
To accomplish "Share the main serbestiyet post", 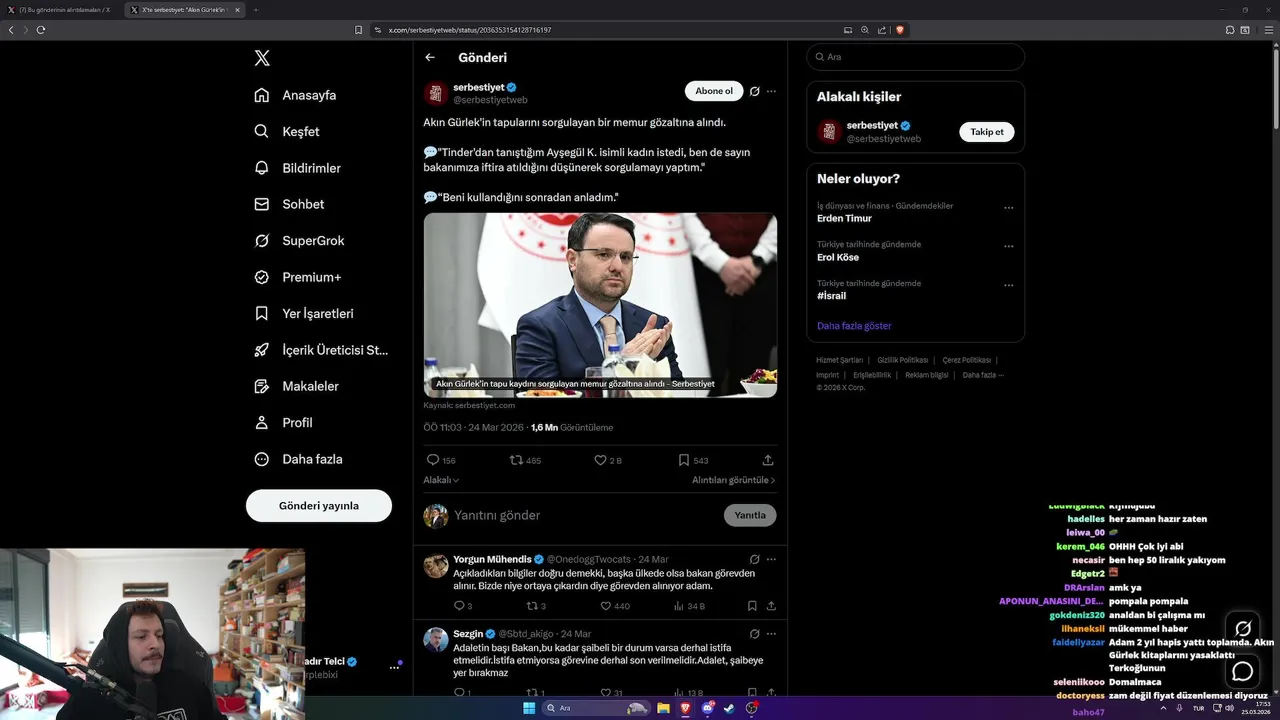I will pos(768,460).
